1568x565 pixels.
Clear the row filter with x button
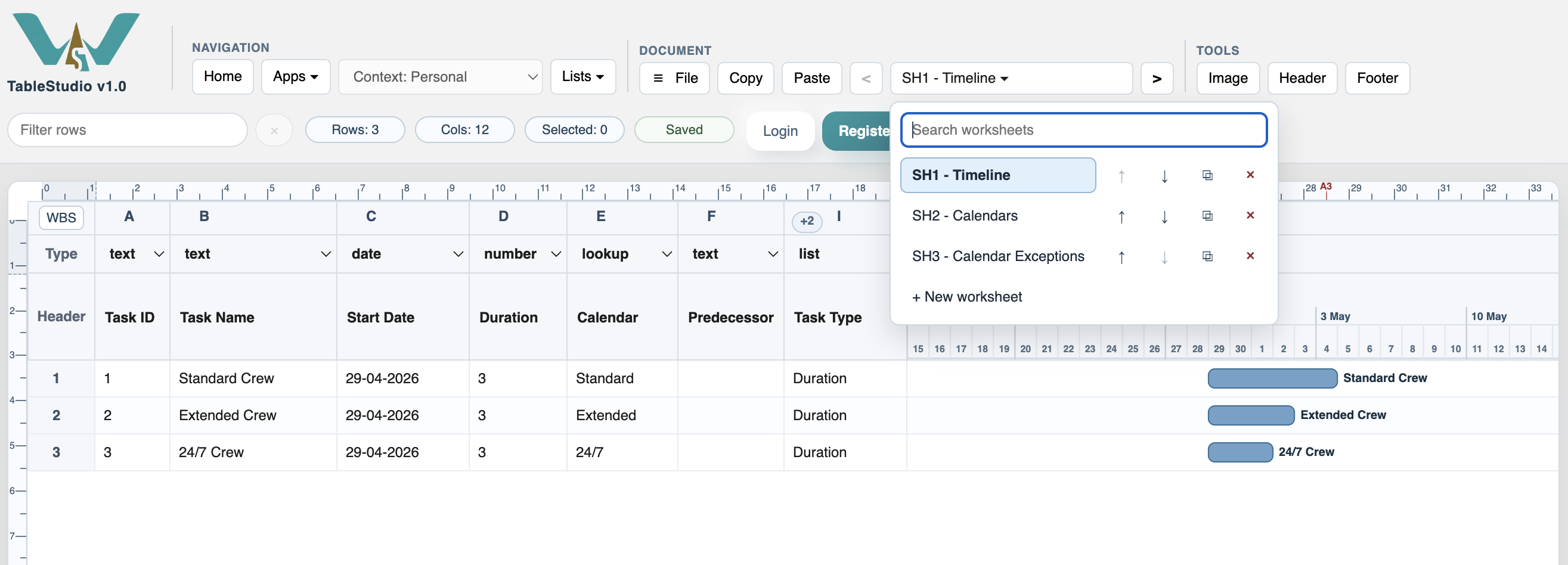(274, 130)
